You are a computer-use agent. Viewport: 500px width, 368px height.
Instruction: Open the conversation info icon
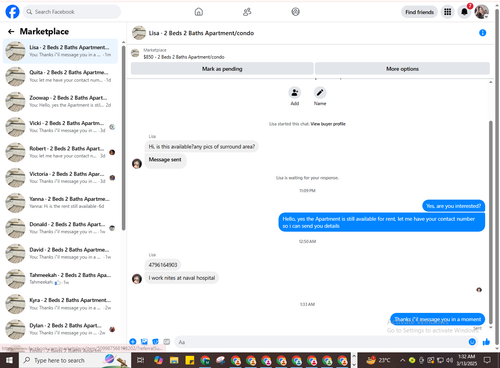coord(482,33)
